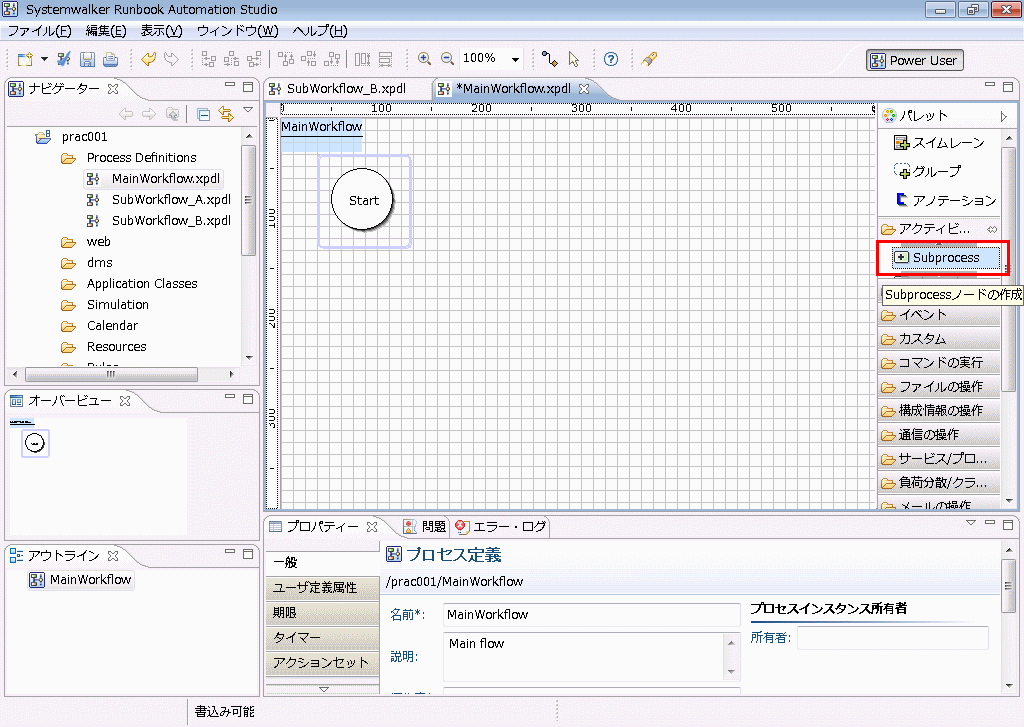Open the dms folder in navigator
This screenshot has width=1024, height=727.
click(x=99, y=263)
